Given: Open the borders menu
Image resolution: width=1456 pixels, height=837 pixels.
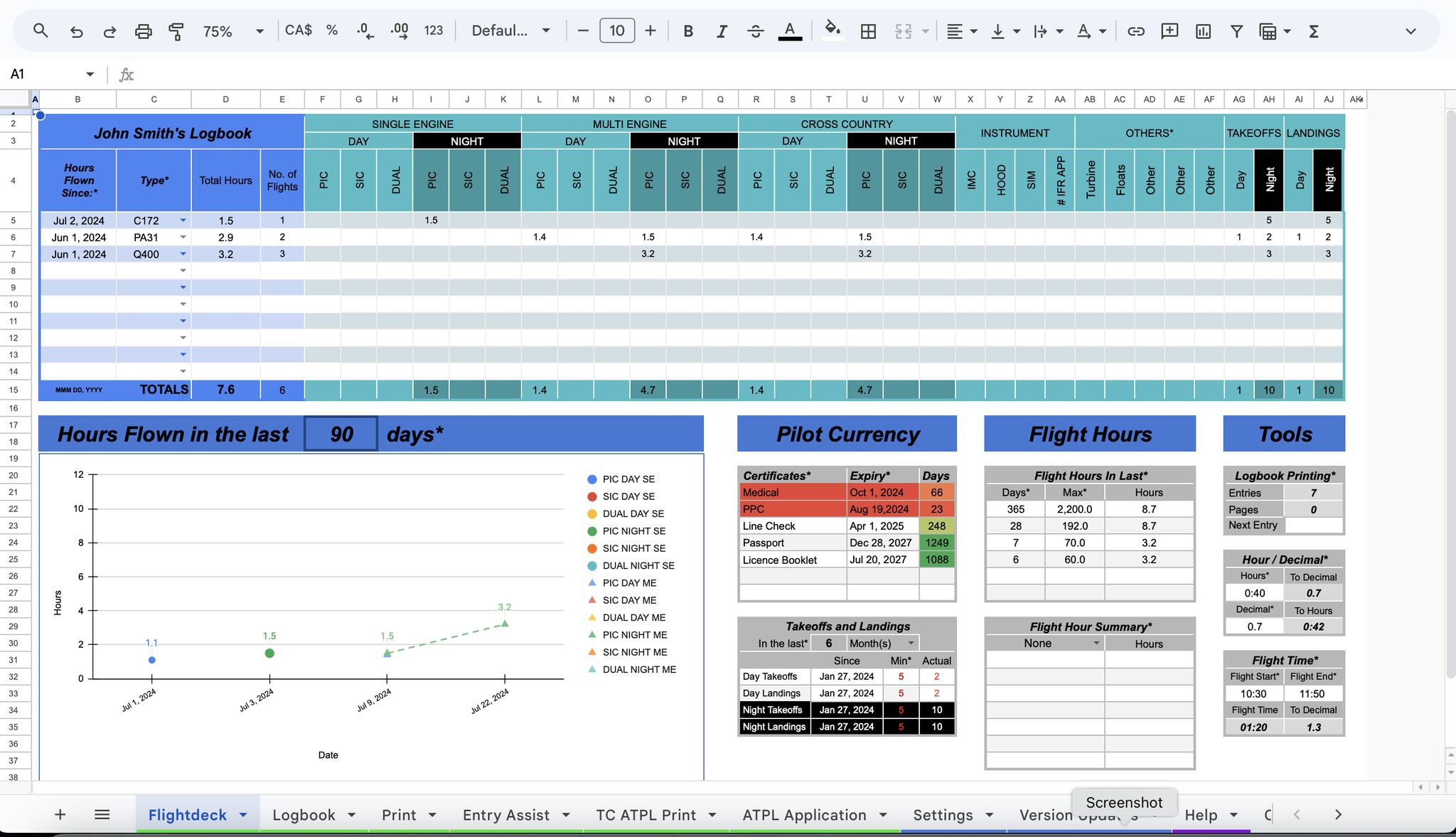Looking at the screenshot, I should tap(867, 31).
